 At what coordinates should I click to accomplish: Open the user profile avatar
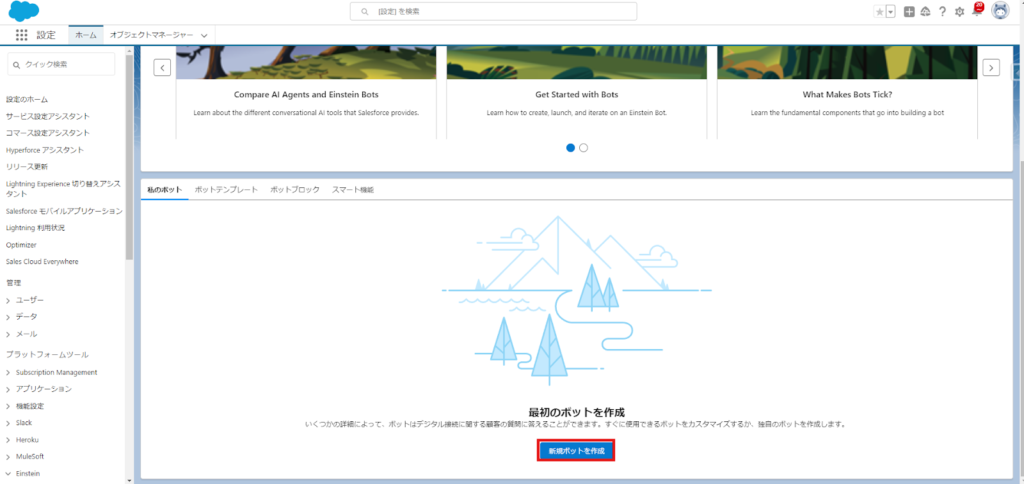click(1000, 11)
